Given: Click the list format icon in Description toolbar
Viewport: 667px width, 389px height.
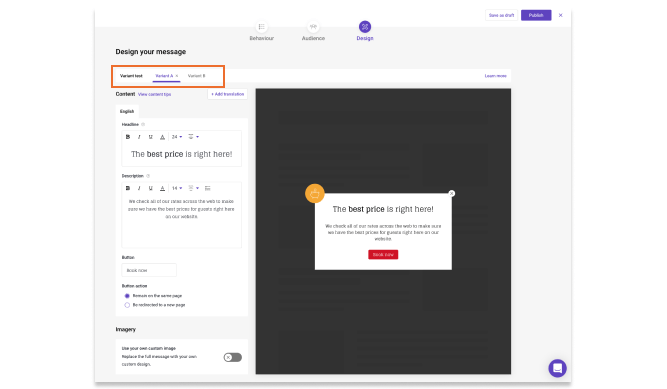Looking at the screenshot, I should point(208,188).
